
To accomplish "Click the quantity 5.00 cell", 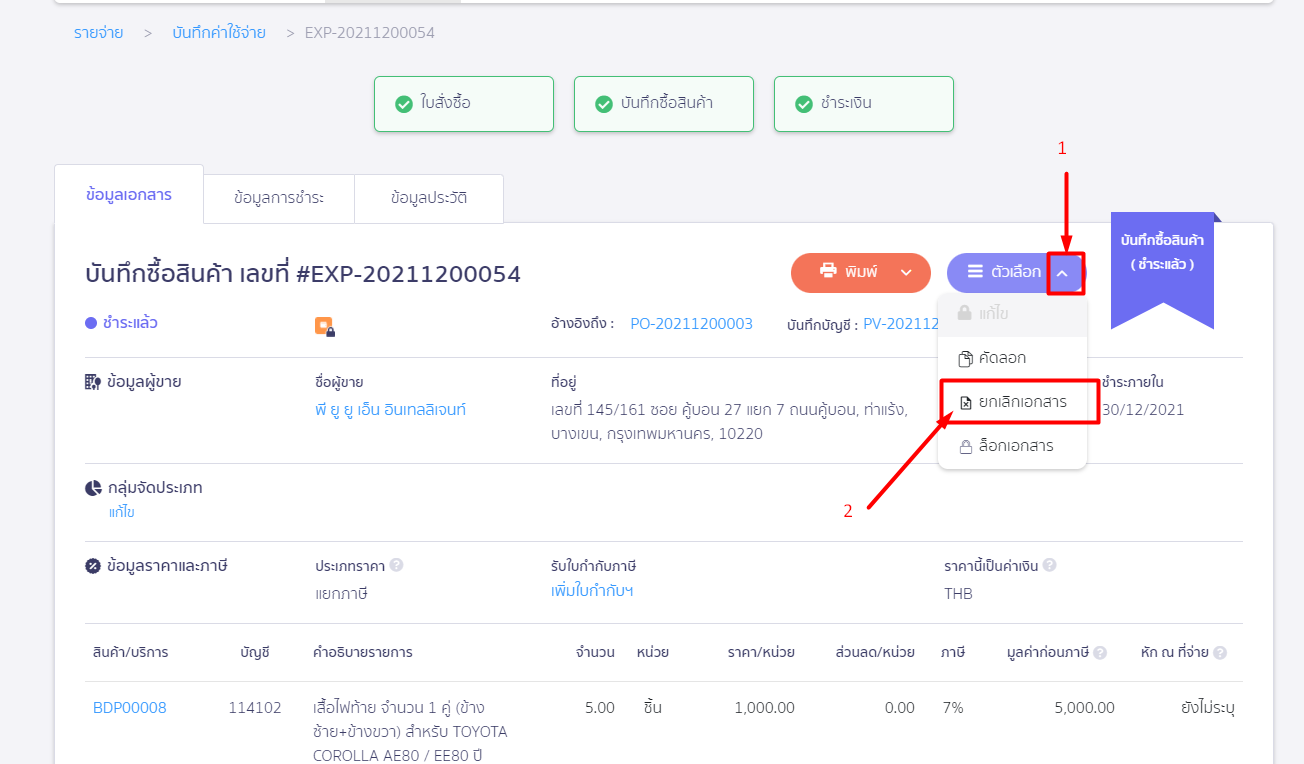I will [599, 708].
